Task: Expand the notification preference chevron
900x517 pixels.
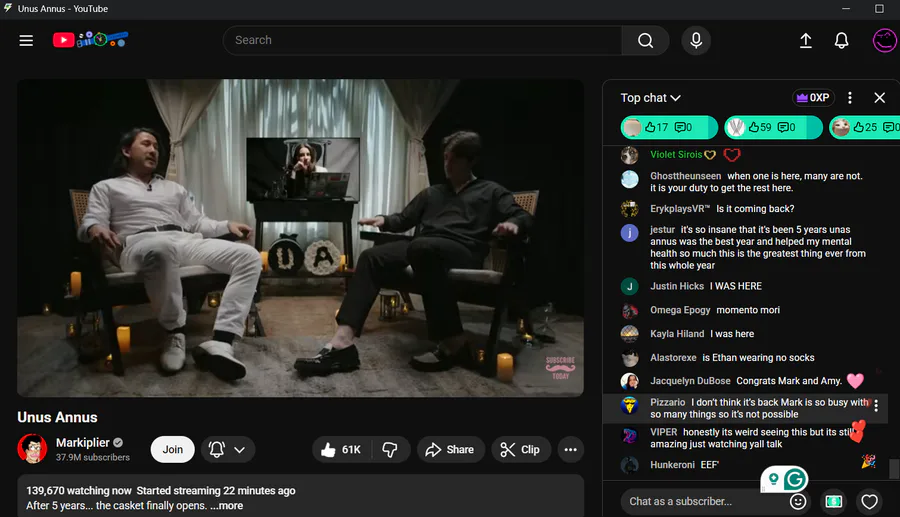Action: [240, 450]
